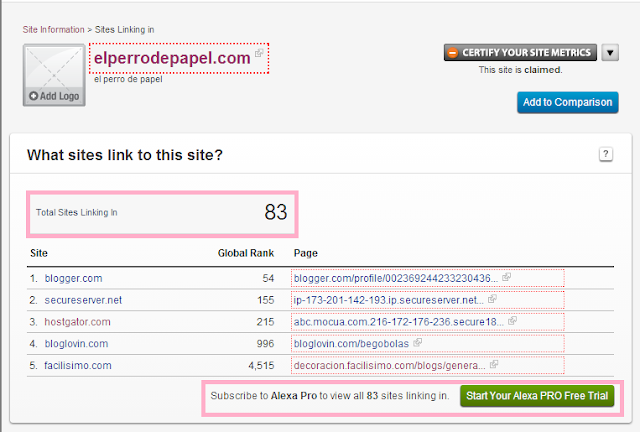Click the Global Rank column header
The width and height of the screenshot is (640, 432).
tap(246, 253)
